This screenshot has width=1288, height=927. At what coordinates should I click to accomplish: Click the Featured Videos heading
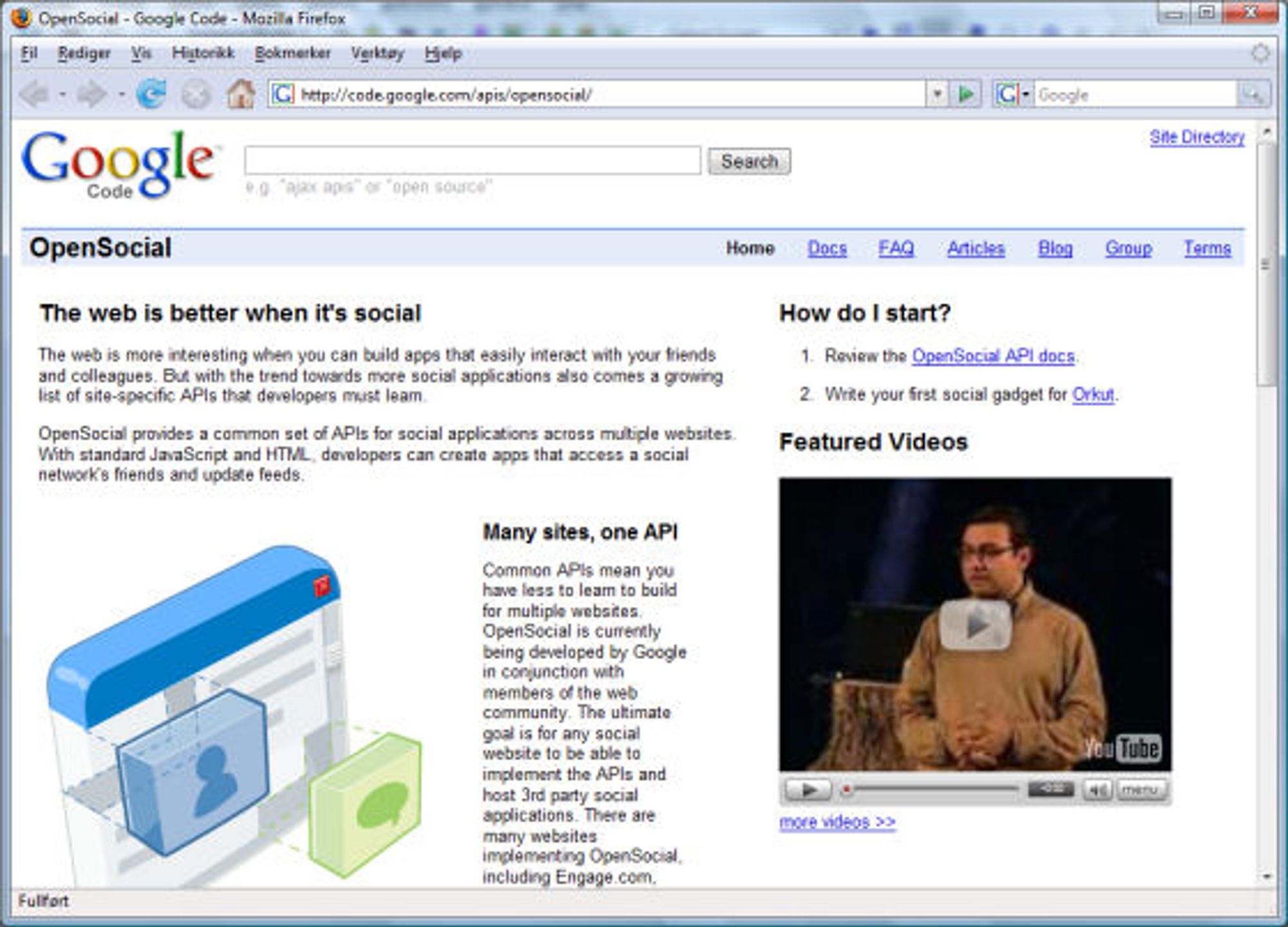point(873,442)
